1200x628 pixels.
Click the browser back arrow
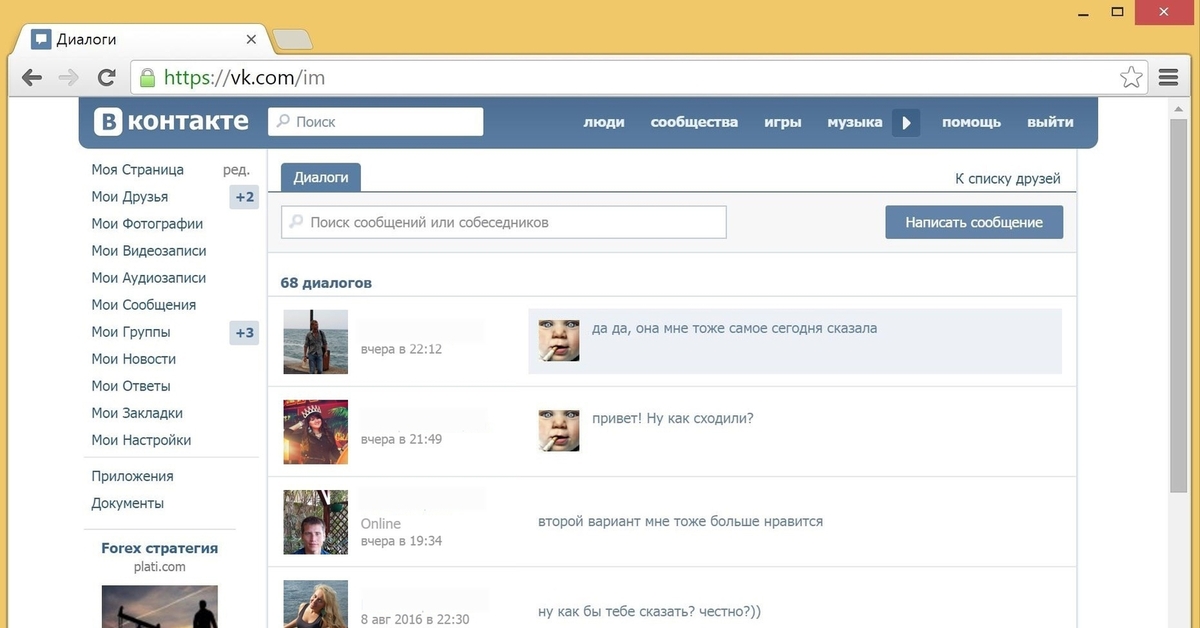click(32, 77)
